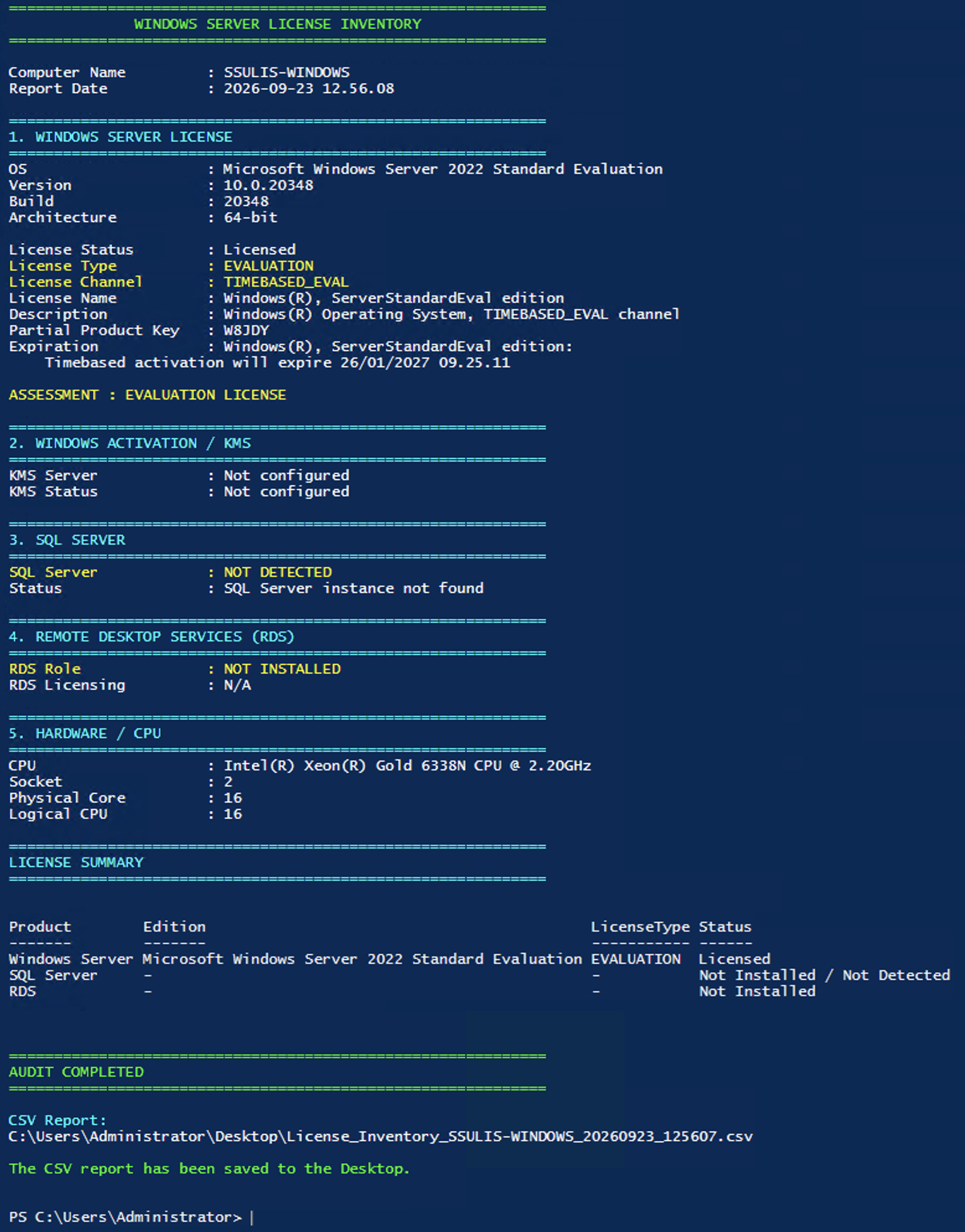Click the 'Licensed' status cell in summary table
Screen dimensions: 965x1232
pyautogui.click(x=734, y=960)
